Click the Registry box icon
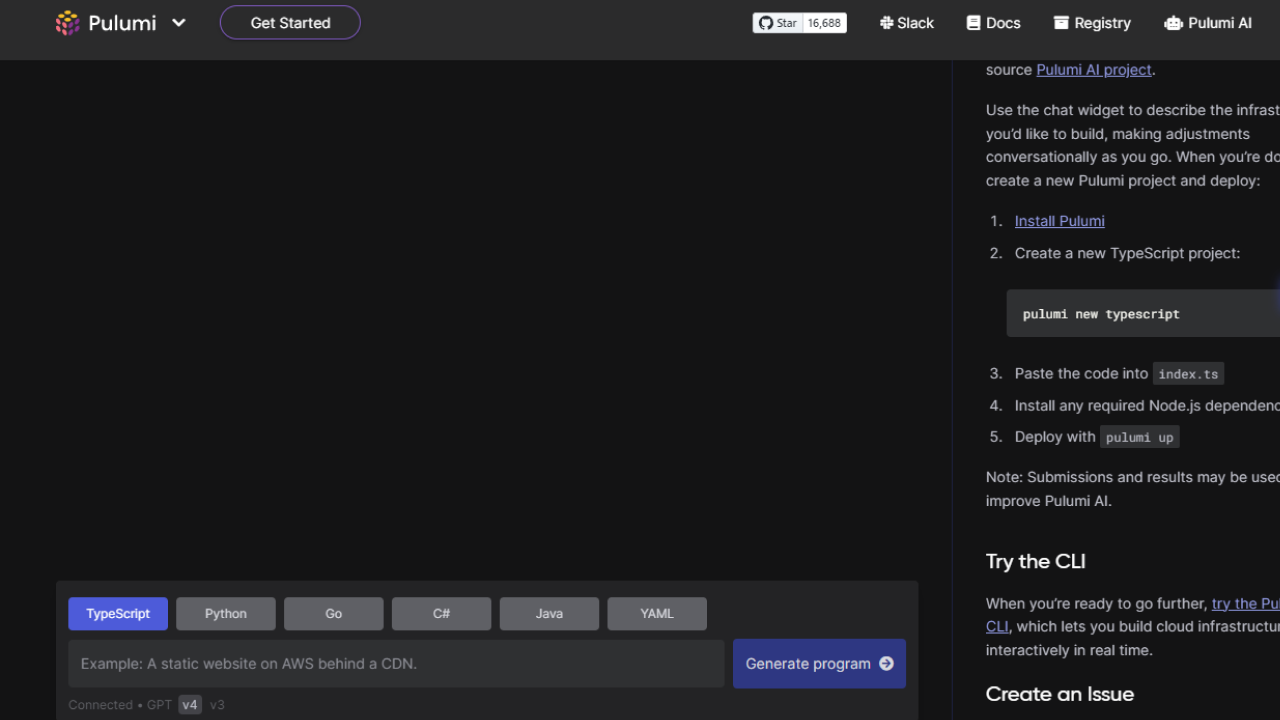 [x=1061, y=23]
